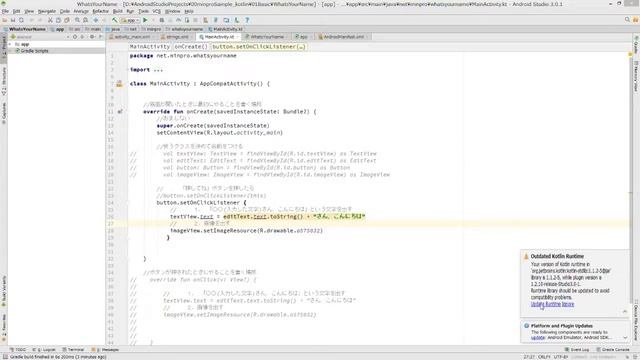
Task: Expand the Platform and Plugin Updates notification
Action: 625,338
